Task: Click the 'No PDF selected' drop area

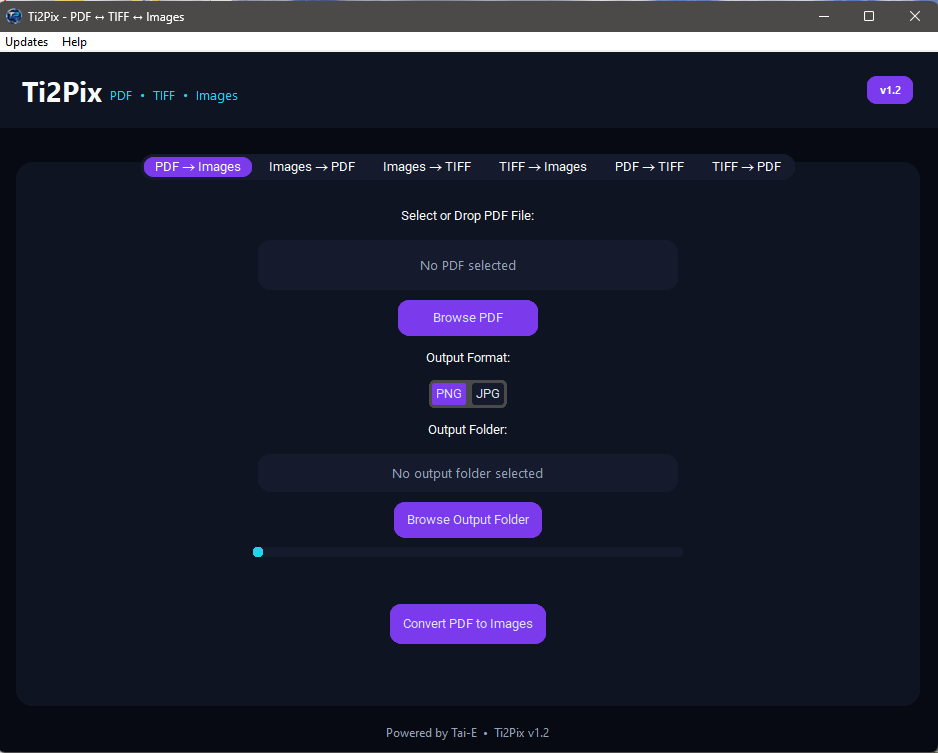Action: click(468, 265)
